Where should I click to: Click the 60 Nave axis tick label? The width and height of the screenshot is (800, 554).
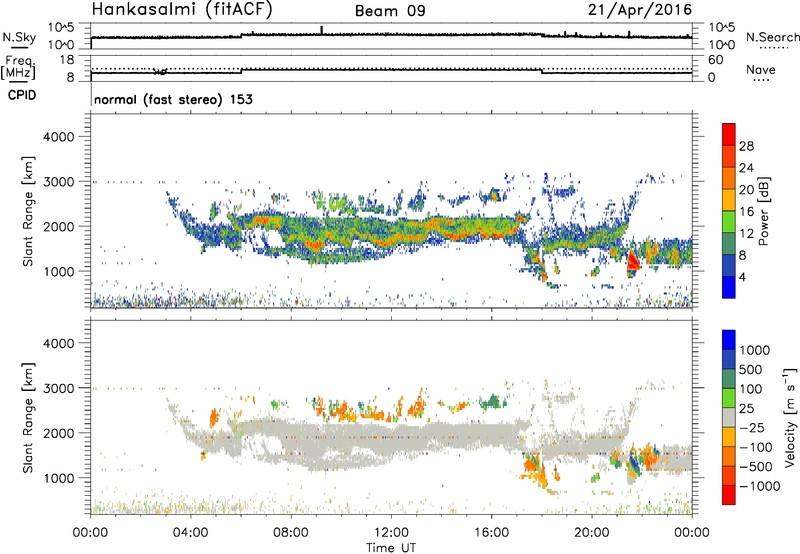715,60
